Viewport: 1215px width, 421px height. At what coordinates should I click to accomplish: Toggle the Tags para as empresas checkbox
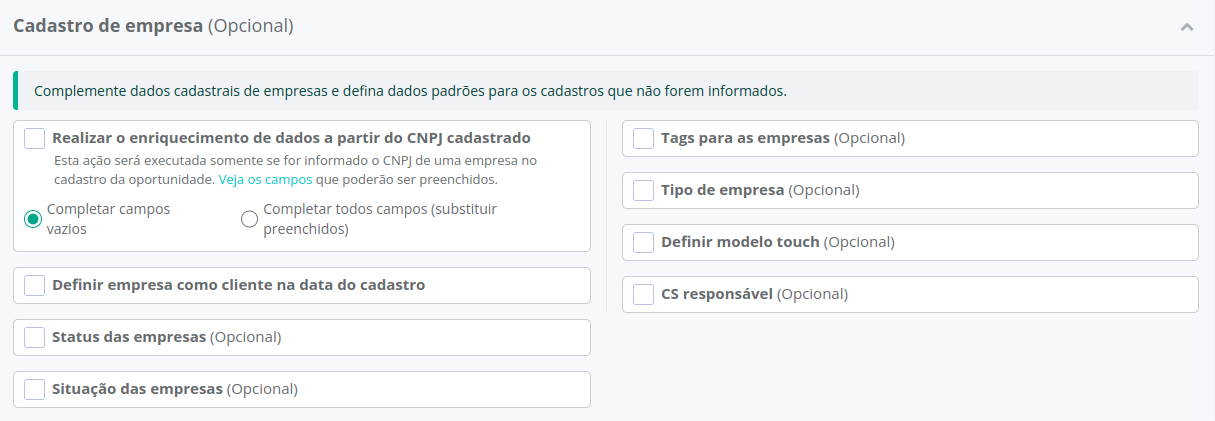(644, 138)
